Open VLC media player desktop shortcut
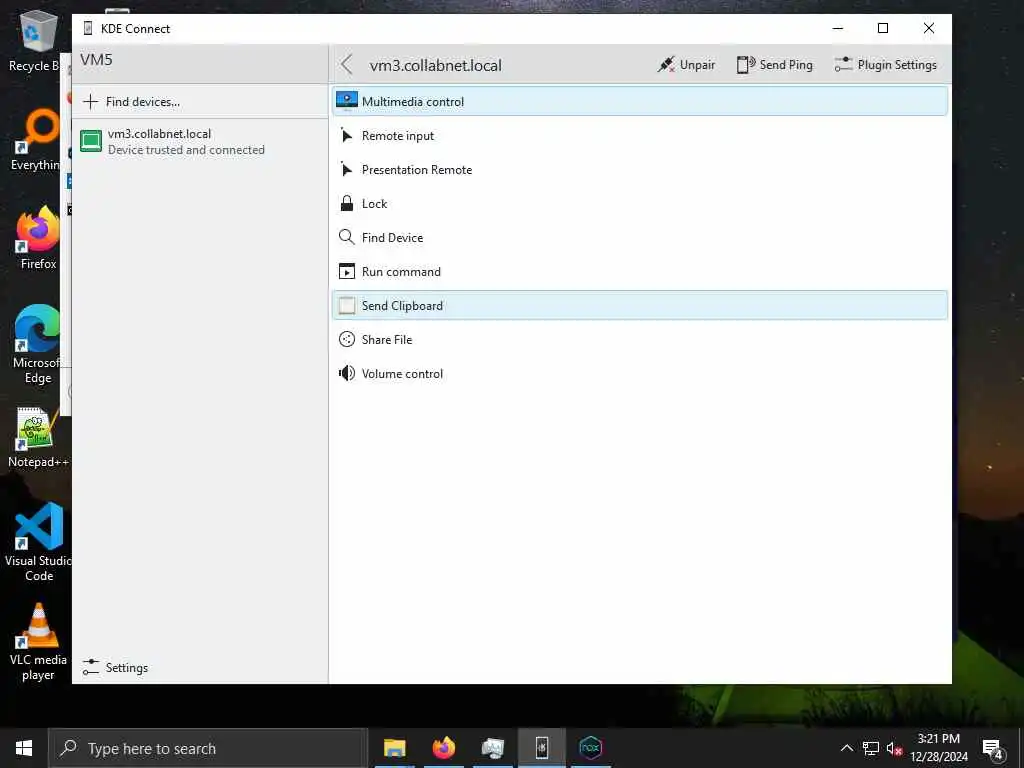This screenshot has width=1024, height=768. tap(38, 643)
